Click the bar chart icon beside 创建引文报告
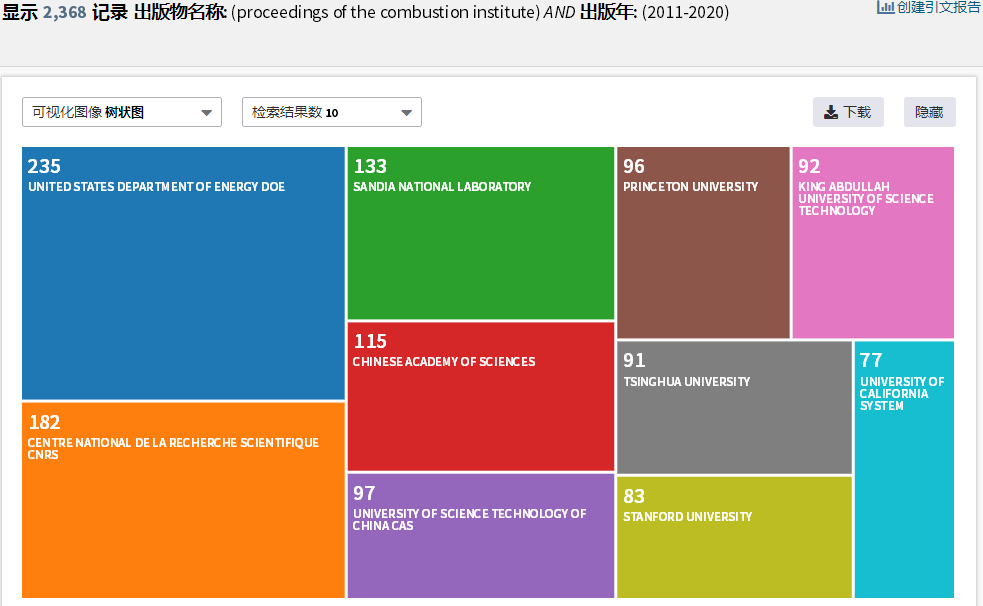This screenshot has height=606, width=983. [x=885, y=8]
